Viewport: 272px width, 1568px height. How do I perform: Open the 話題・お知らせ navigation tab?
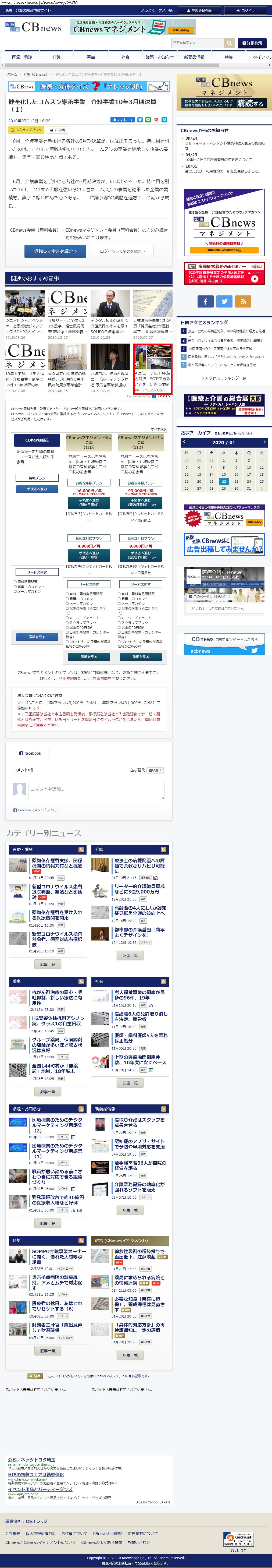(159, 57)
